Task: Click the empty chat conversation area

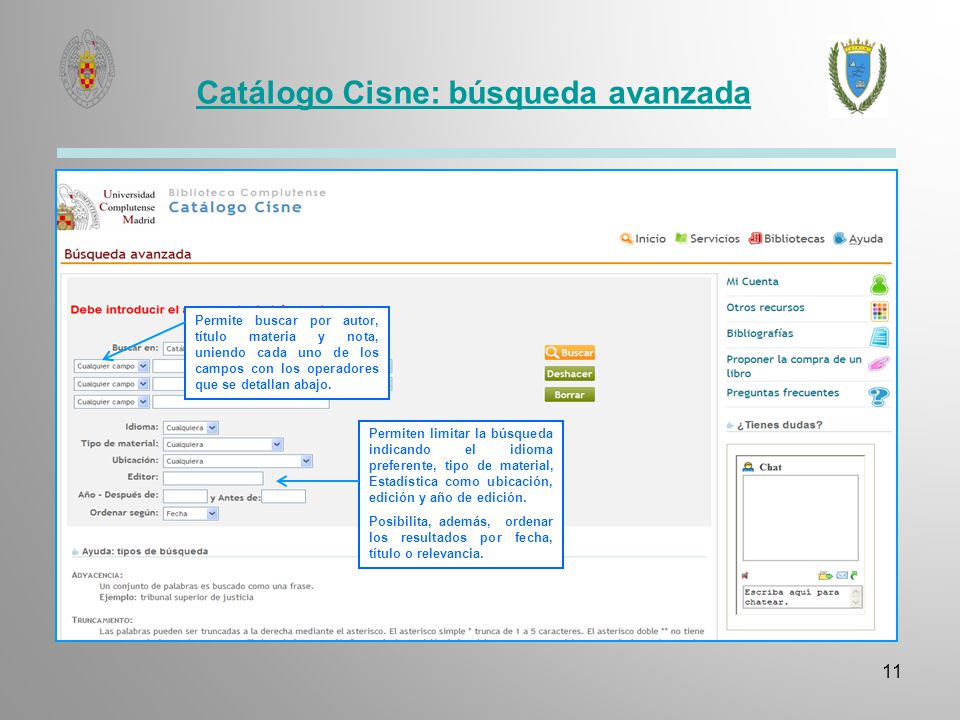Action: click(x=801, y=518)
